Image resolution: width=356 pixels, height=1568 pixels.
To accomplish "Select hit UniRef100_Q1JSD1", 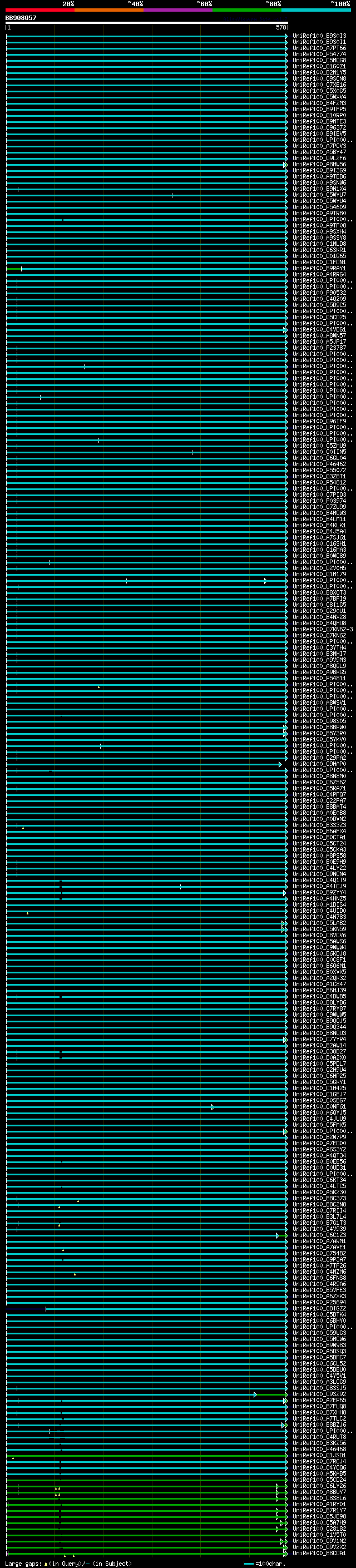I will [319, 1455].
